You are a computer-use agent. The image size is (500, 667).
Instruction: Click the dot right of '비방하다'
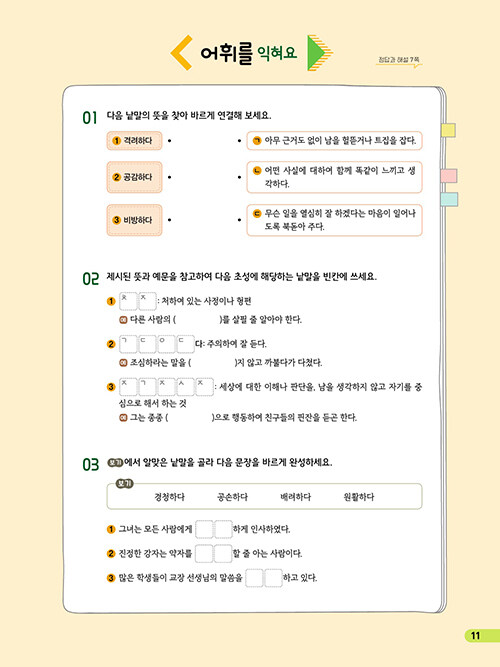169,220
